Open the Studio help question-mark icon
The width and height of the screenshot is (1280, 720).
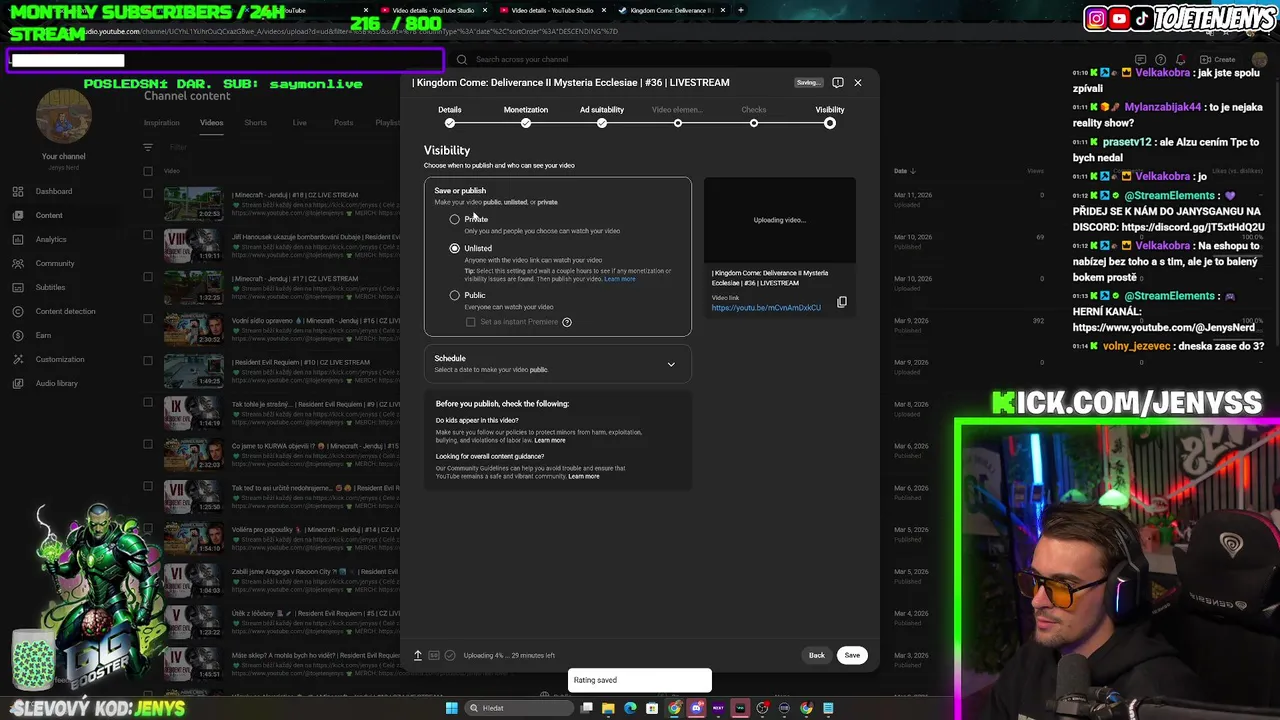tap(1160, 59)
